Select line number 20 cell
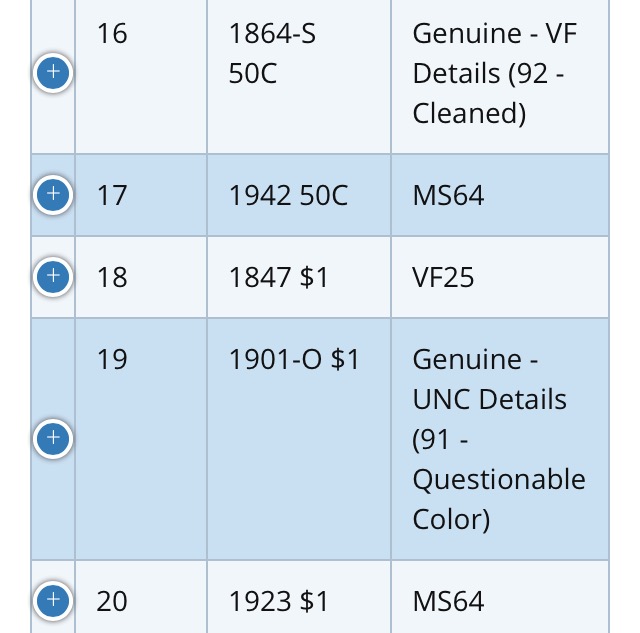This screenshot has height=633, width=640. click(x=141, y=597)
